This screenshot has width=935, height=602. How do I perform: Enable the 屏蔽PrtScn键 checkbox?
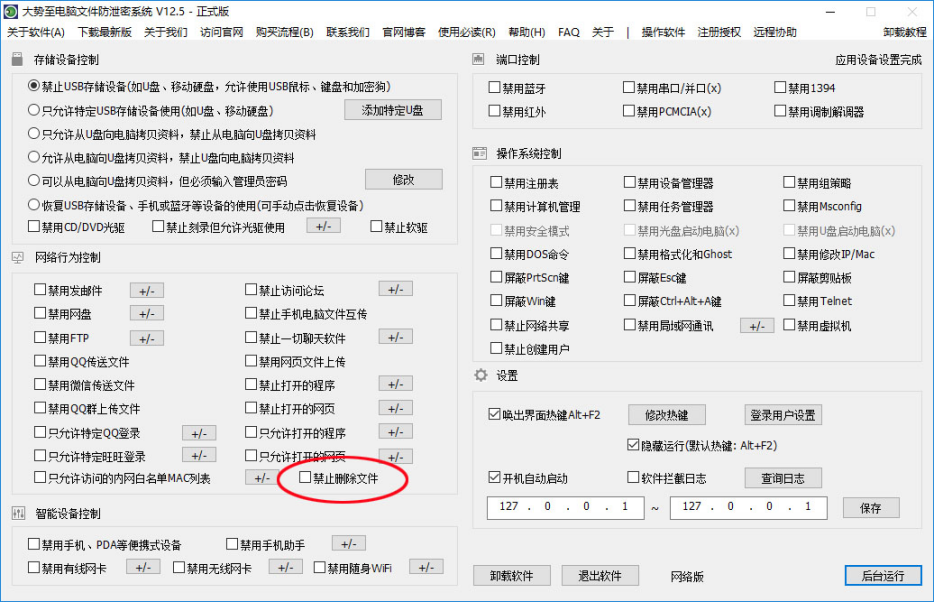[496, 277]
